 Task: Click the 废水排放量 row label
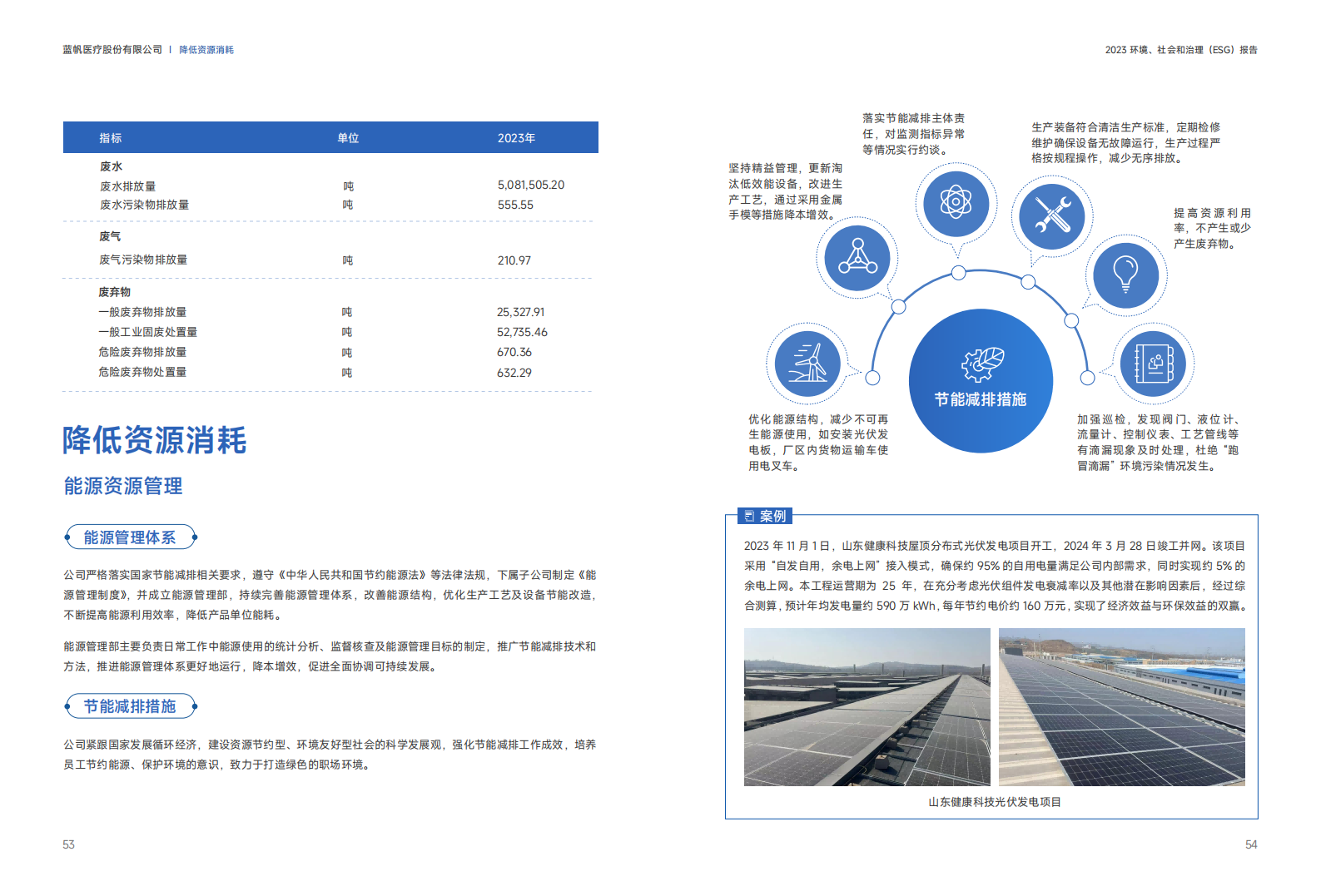pos(128,186)
